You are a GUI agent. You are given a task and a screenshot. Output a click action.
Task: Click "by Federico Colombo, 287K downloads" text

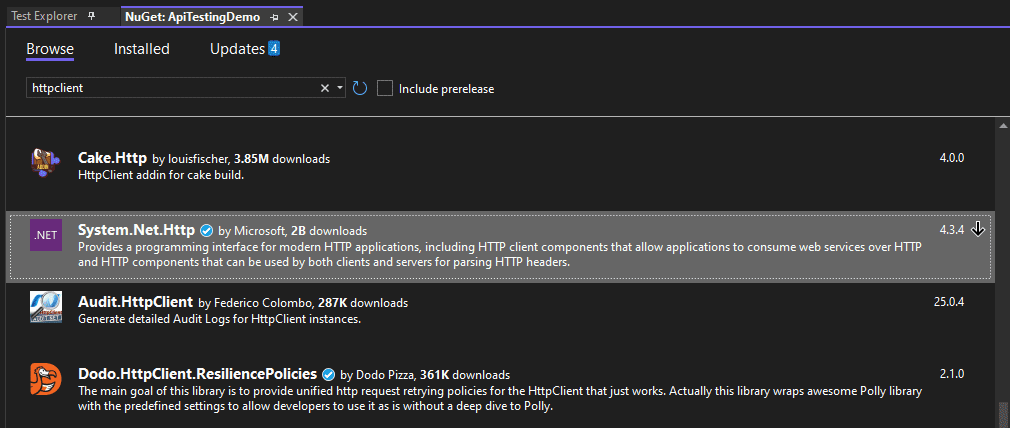(303, 302)
